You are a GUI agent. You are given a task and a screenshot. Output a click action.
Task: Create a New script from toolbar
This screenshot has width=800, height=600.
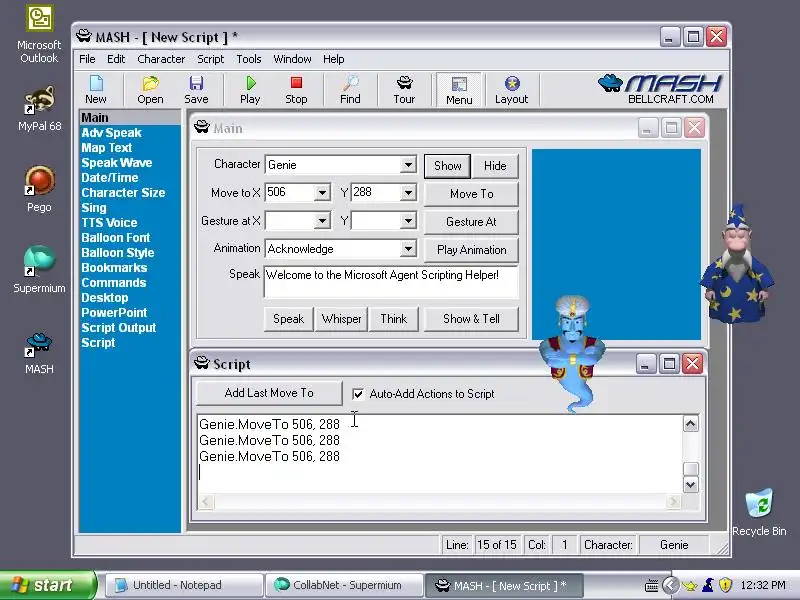96,90
